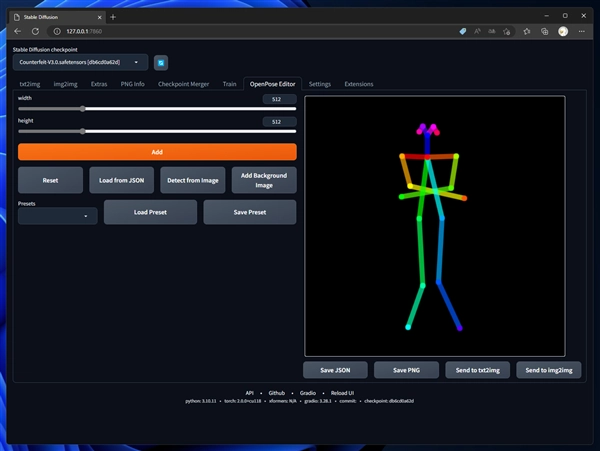Open the read aloud icon in address bar
600x451 pixels.
point(478,32)
